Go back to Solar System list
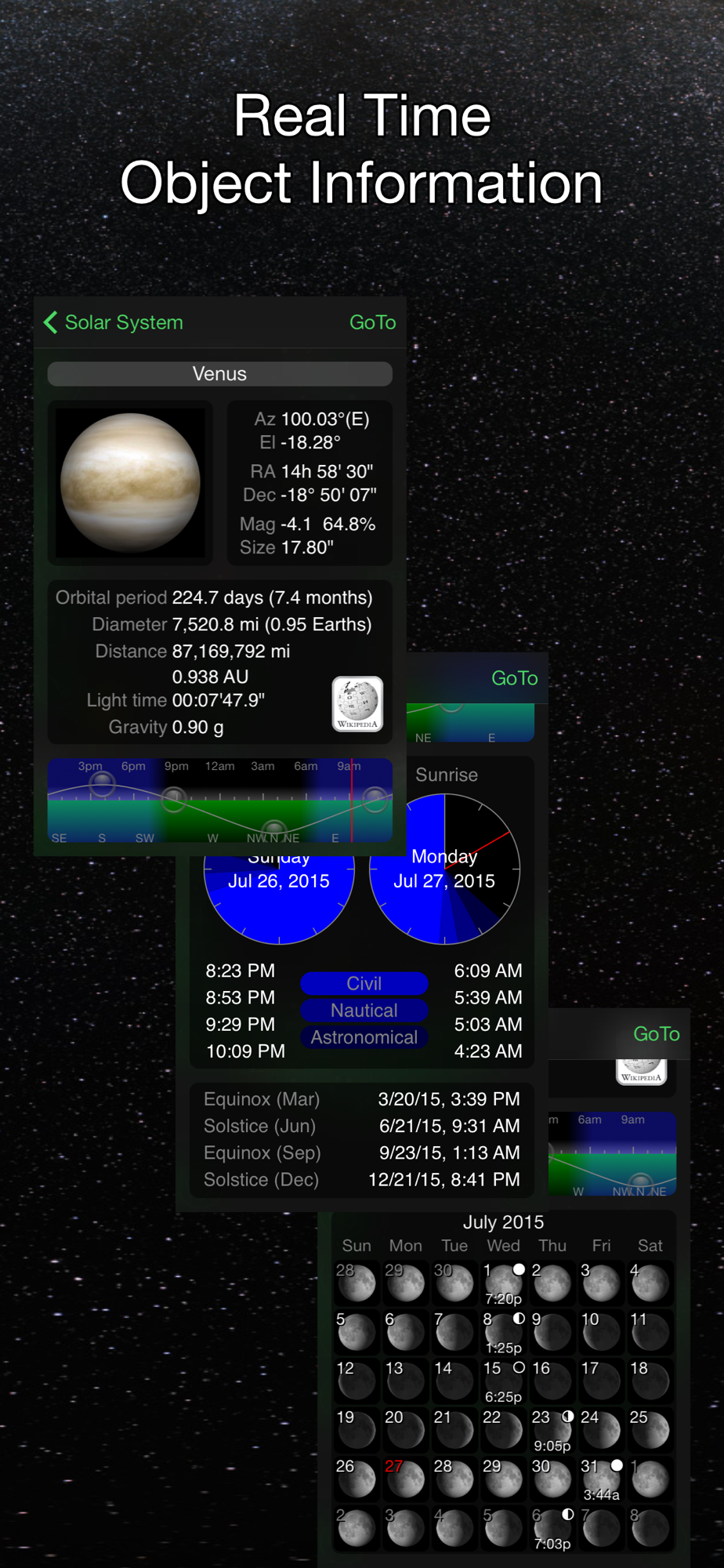 [114, 322]
